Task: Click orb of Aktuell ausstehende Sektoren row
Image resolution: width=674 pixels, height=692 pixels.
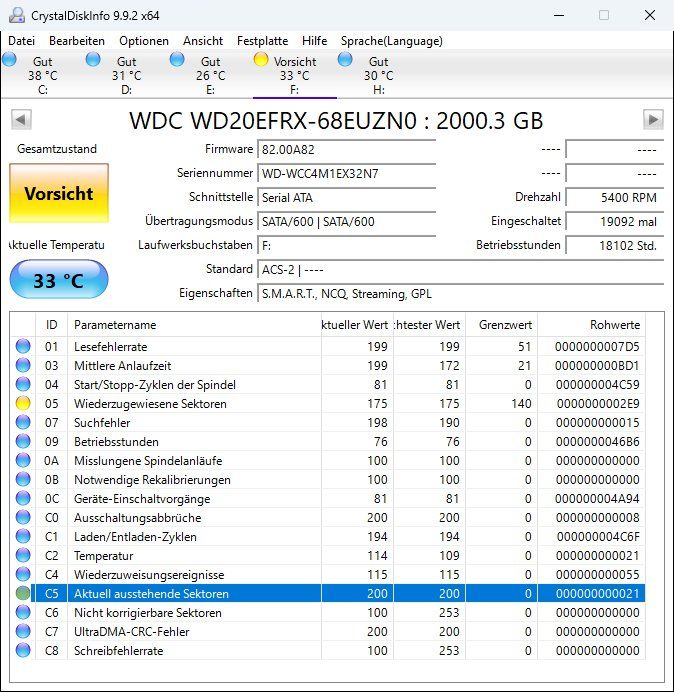Action: point(23,594)
